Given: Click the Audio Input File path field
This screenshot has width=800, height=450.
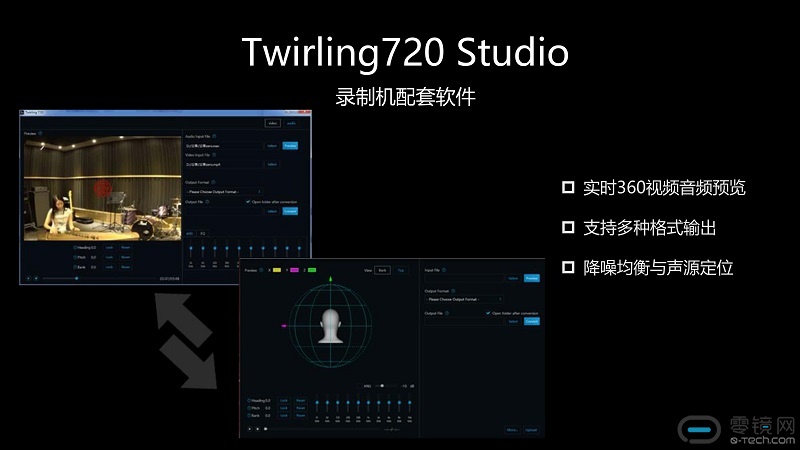Looking at the screenshot, I should coord(224,146).
